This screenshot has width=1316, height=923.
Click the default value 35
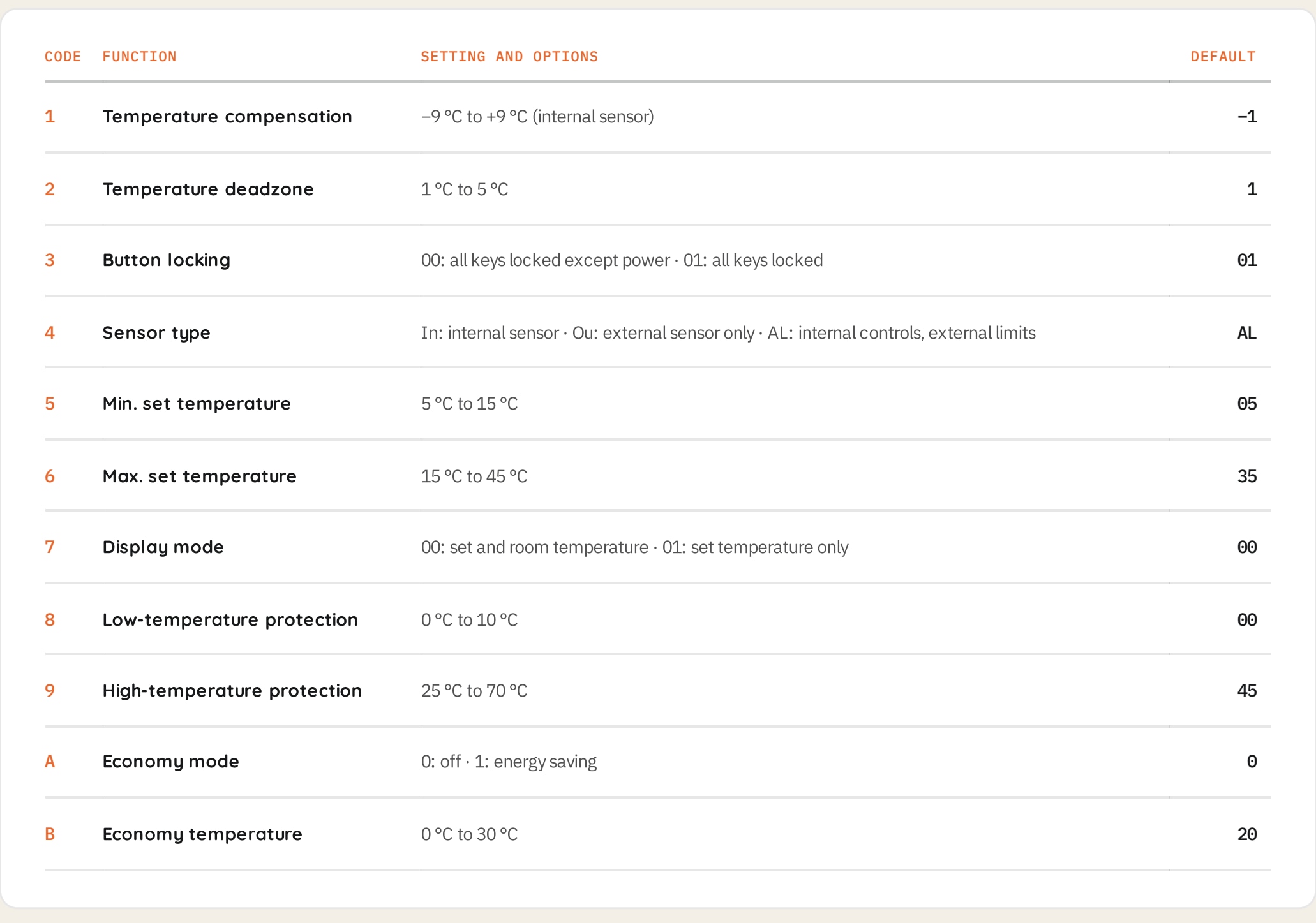[x=1247, y=476]
